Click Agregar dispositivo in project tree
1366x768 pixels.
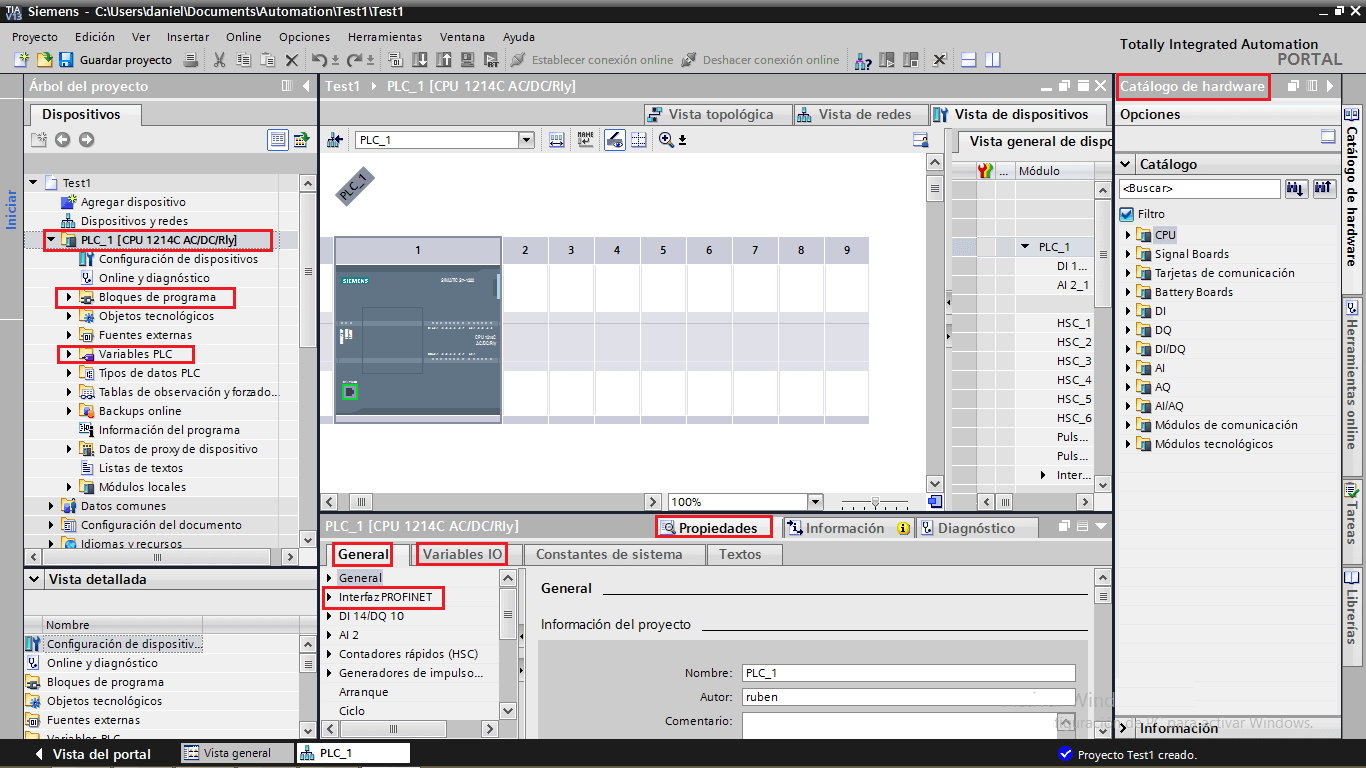[133, 202]
